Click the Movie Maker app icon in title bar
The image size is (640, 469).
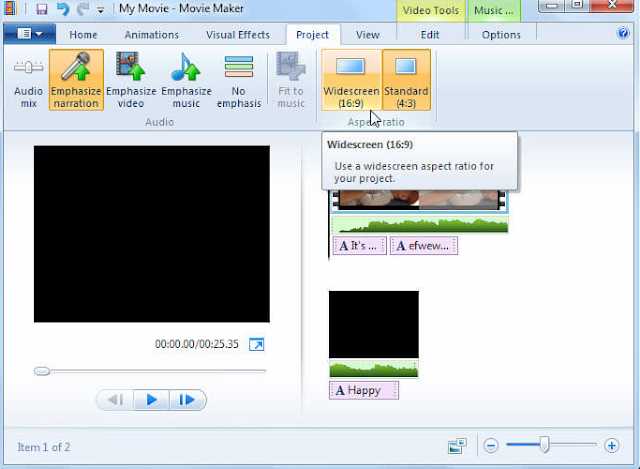[x=10, y=8]
